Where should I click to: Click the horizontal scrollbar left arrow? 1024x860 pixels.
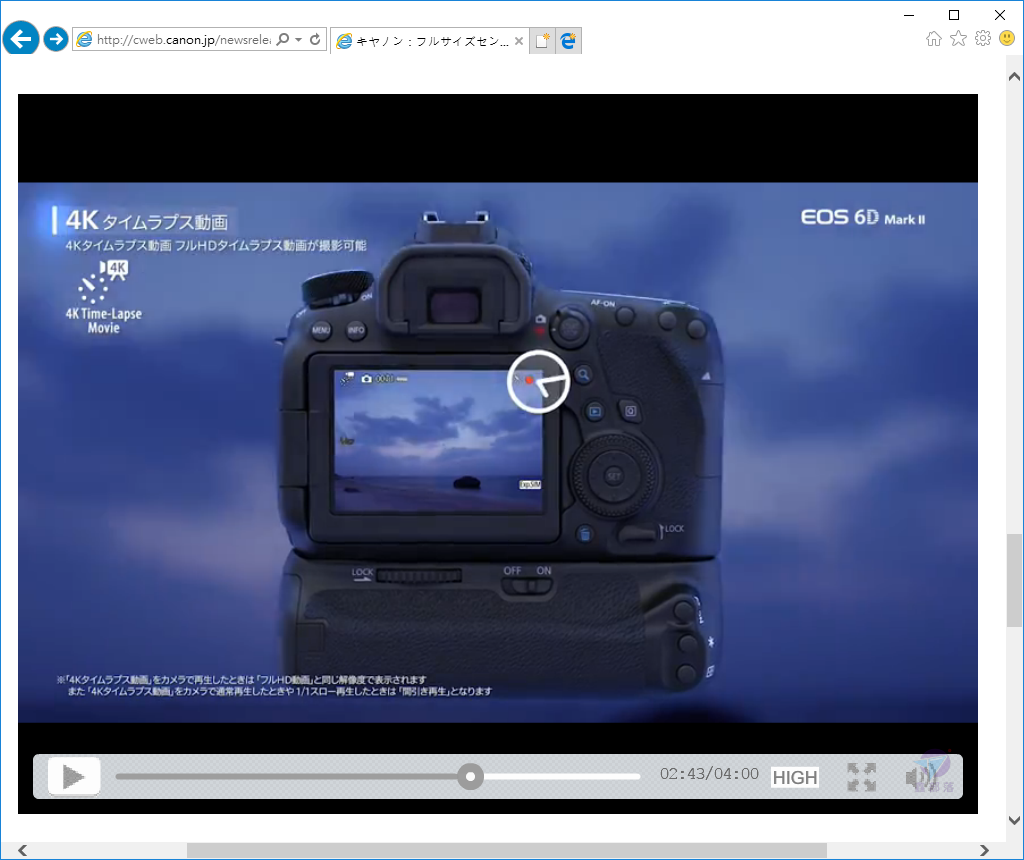pos(23,850)
